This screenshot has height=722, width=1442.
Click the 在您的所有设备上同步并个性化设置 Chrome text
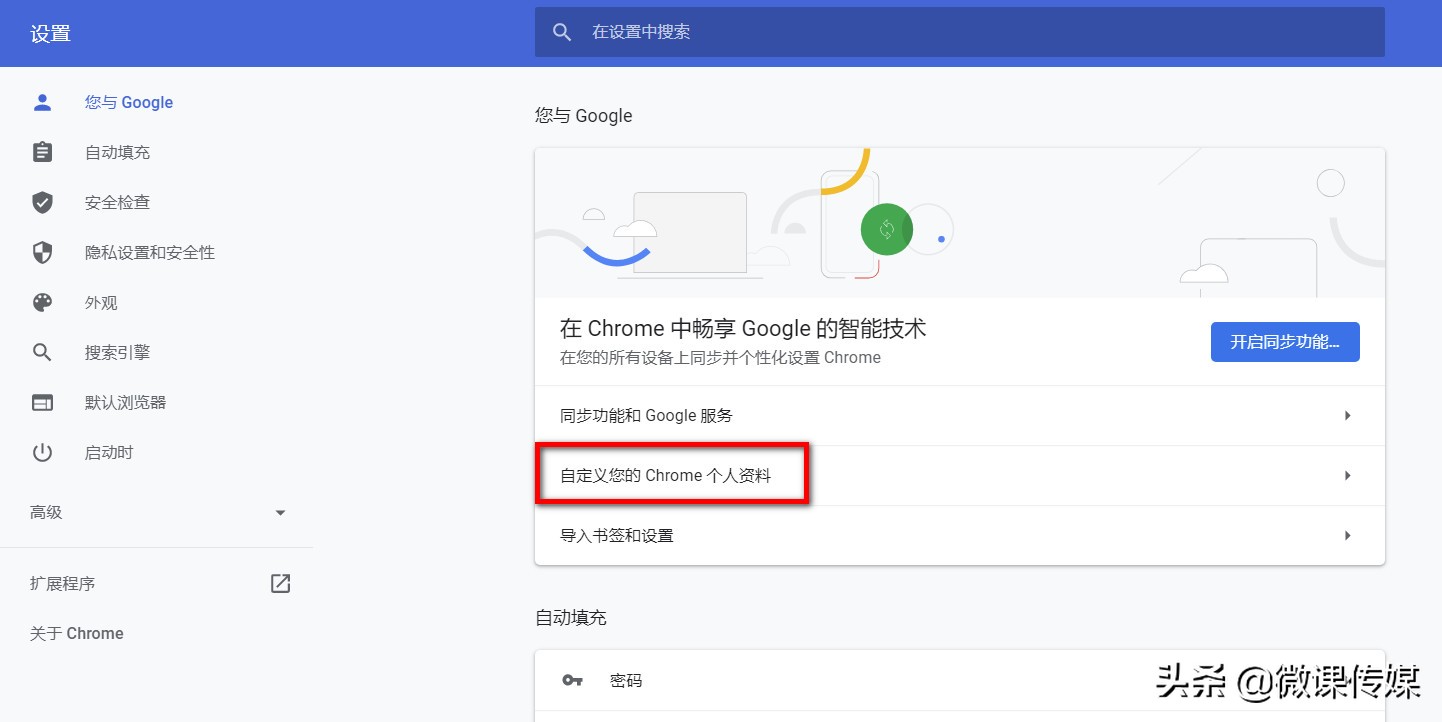coord(720,357)
